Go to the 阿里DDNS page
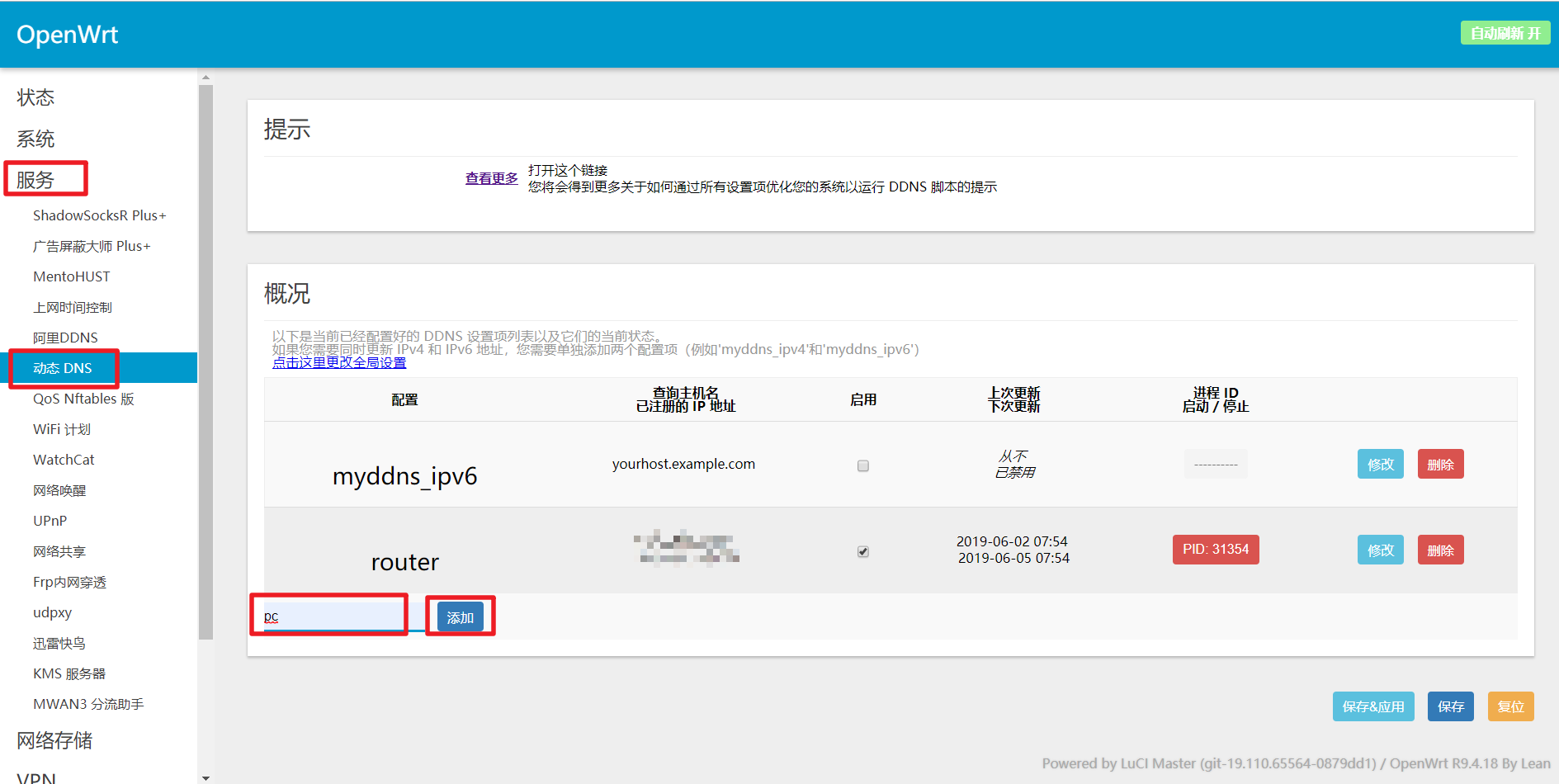Screen dimensions: 1559x784 (65, 338)
